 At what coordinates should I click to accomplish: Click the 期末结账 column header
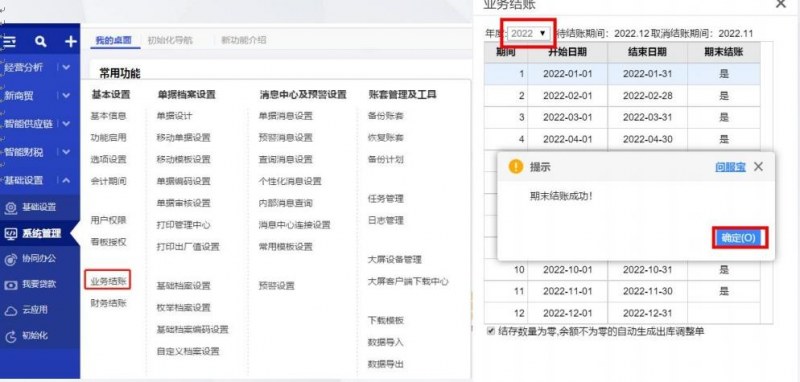click(x=723, y=52)
